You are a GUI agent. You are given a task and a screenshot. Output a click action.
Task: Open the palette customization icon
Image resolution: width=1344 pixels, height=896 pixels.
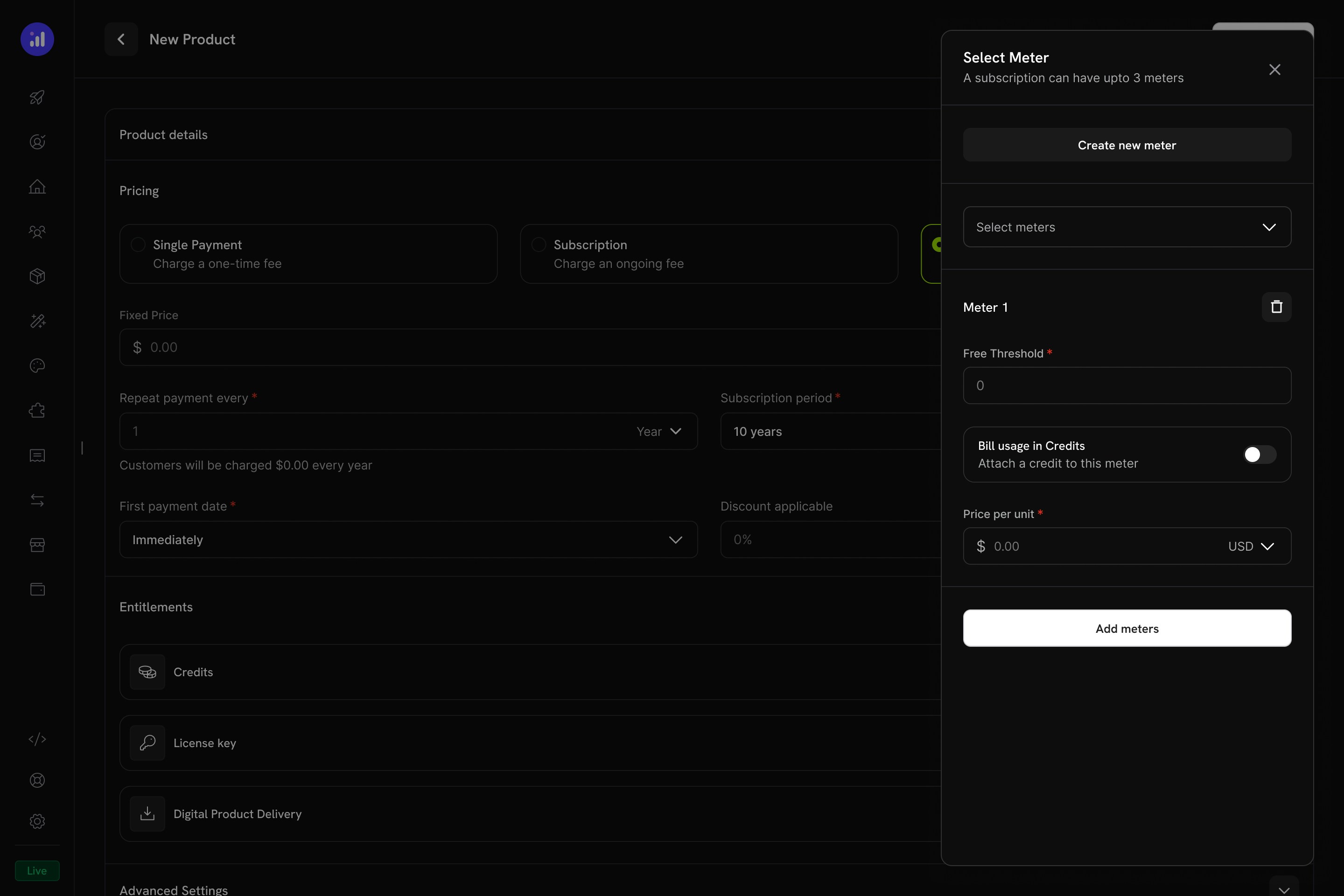(x=37, y=366)
